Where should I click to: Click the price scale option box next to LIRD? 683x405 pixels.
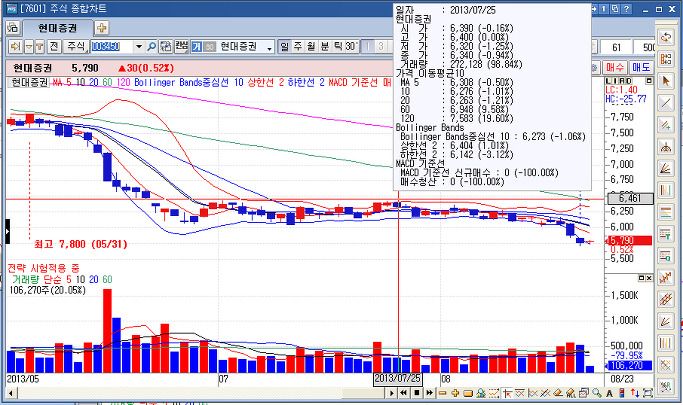pos(649,81)
